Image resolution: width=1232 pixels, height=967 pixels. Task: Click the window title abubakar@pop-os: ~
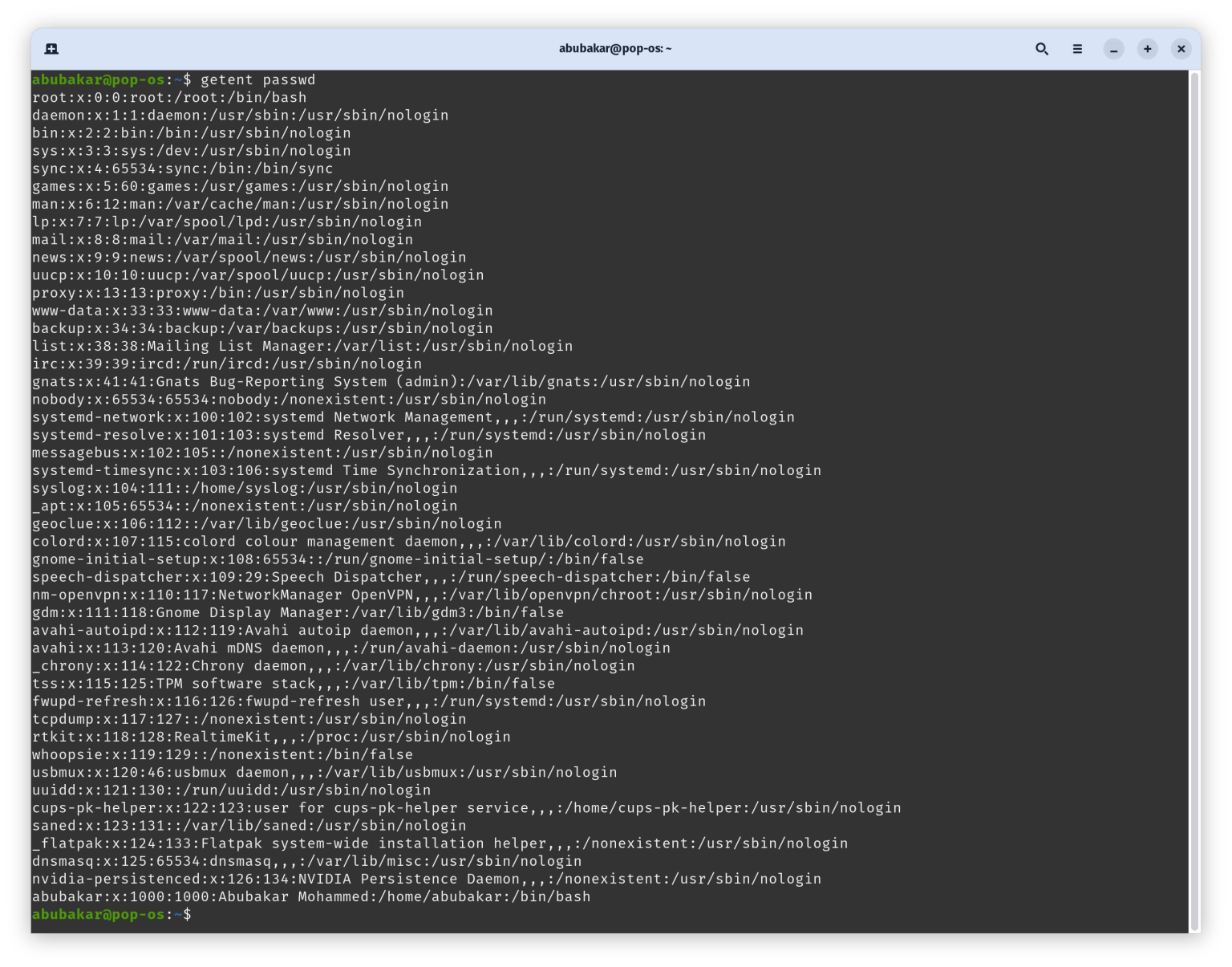point(615,49)
